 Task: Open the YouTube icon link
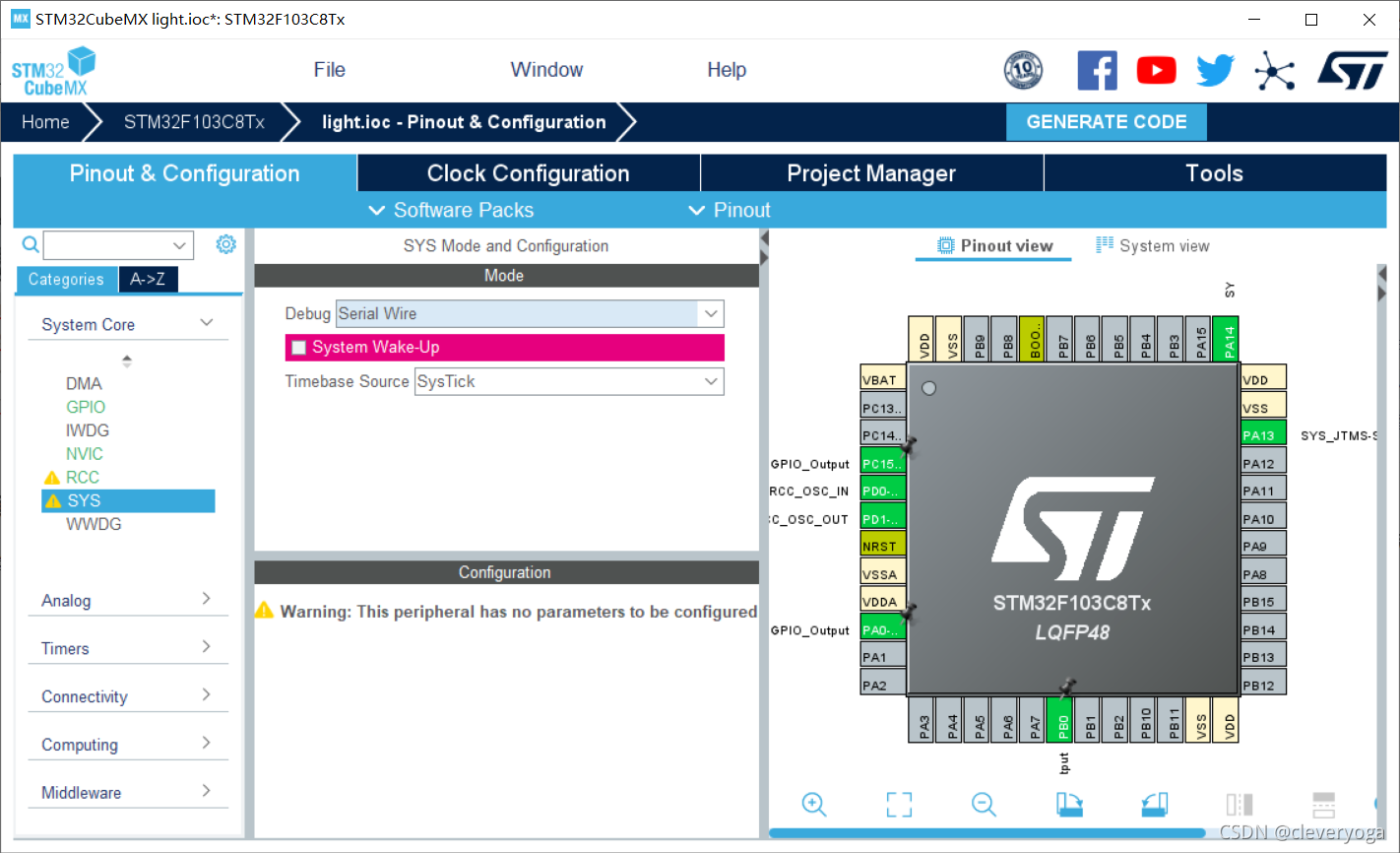(x=1156, y=70)
